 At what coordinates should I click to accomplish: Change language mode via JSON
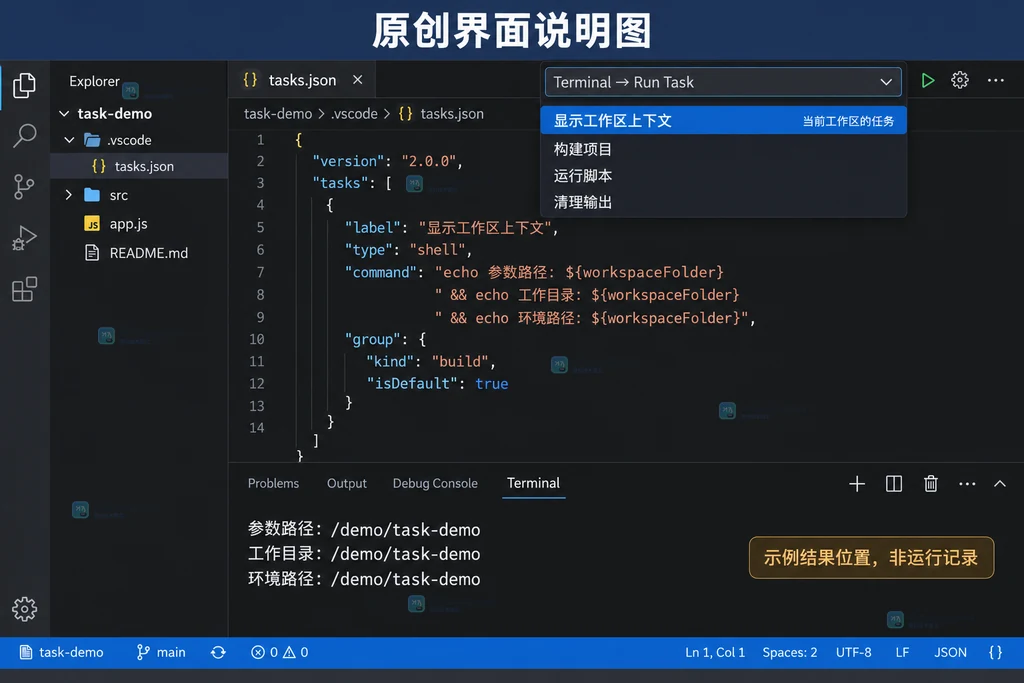[x=950, y=652]
